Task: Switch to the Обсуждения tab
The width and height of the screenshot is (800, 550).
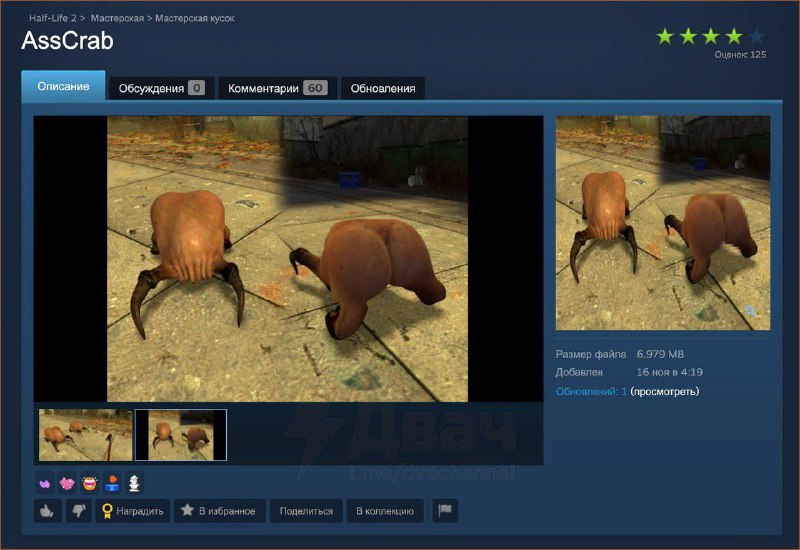Action: tap(161, 88)
